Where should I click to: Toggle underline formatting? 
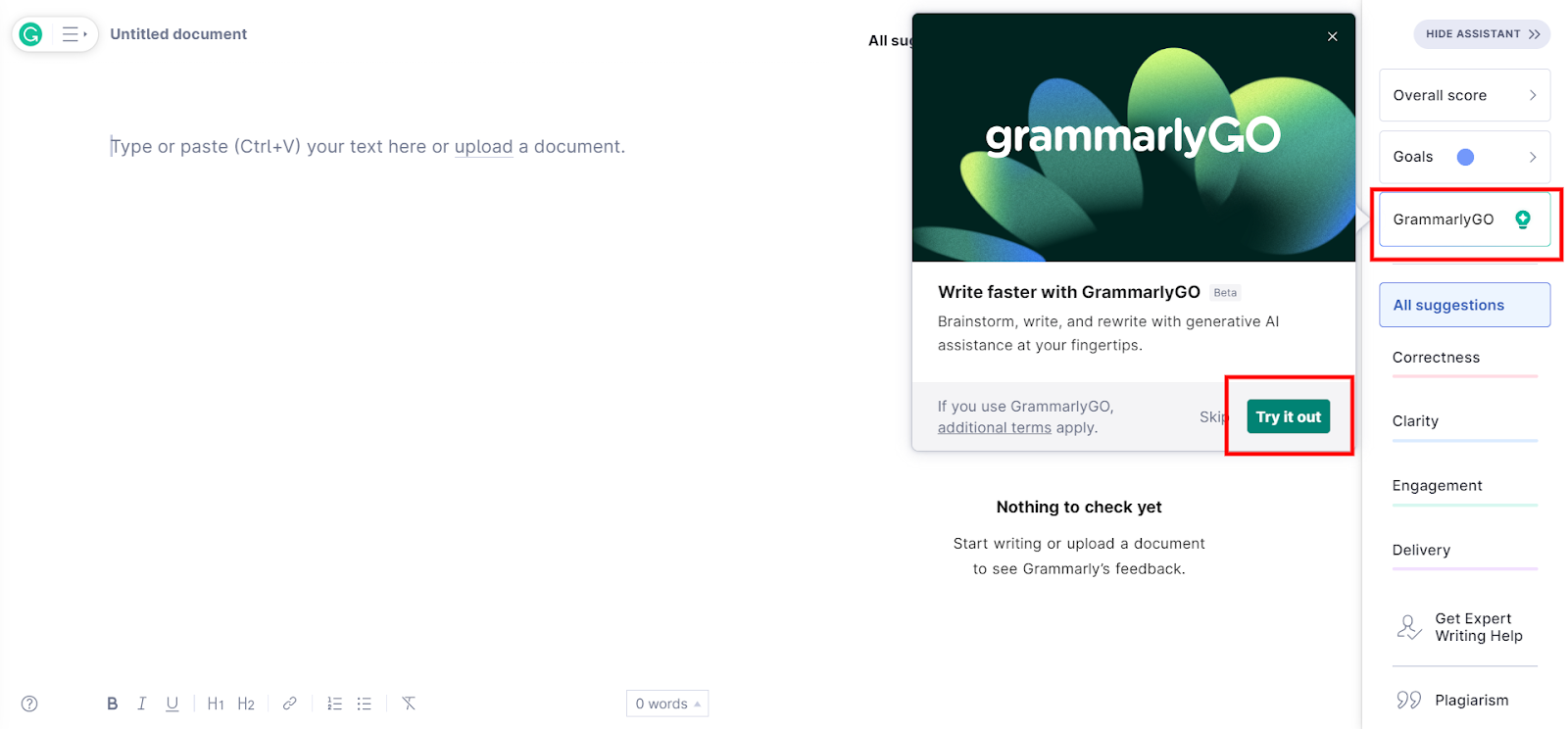tap(172, 704)
